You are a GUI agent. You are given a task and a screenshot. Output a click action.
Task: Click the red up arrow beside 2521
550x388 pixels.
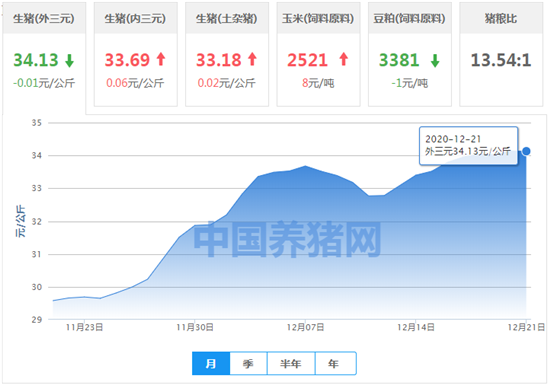(344, 59)
